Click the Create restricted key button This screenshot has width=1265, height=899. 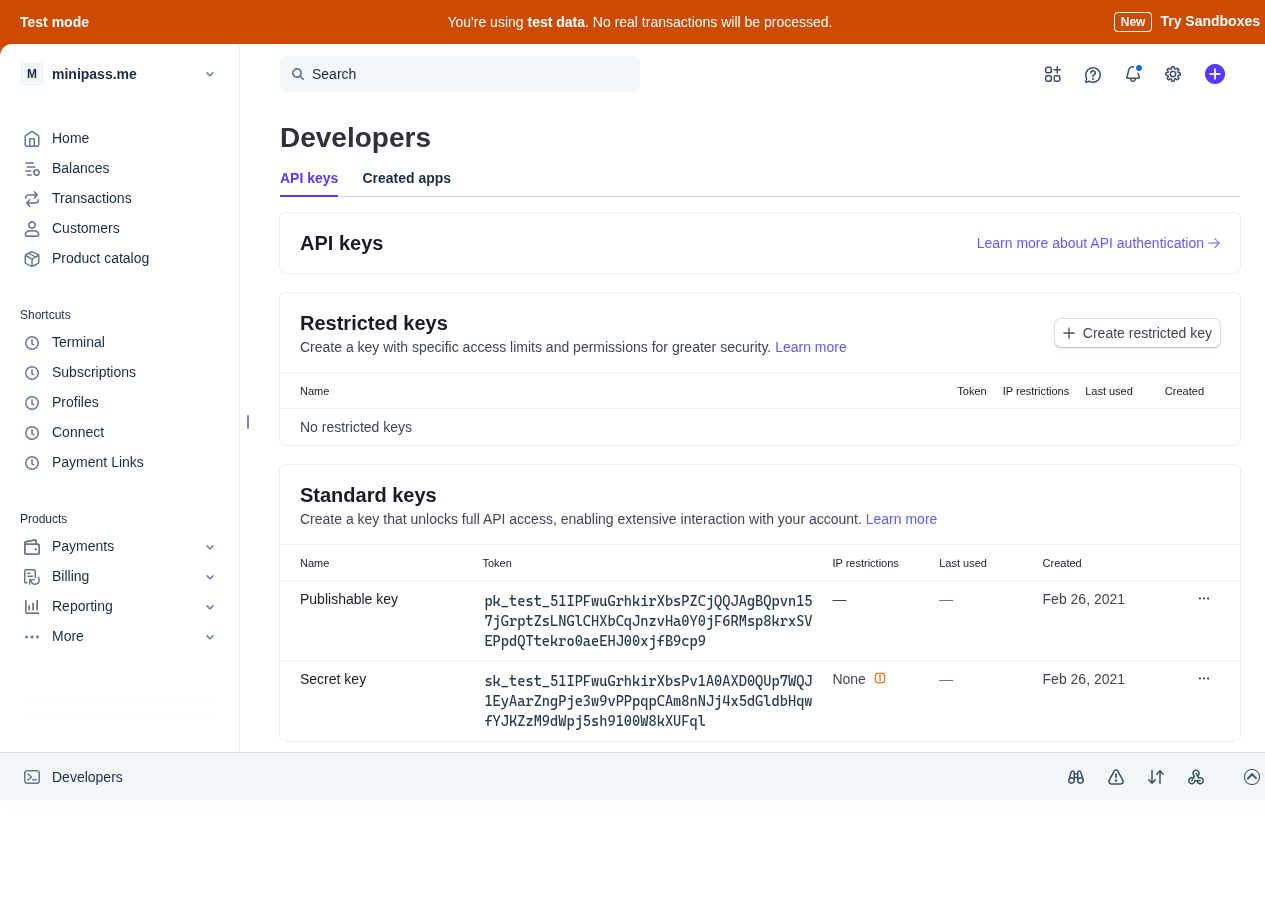[x=1137, y=332]
